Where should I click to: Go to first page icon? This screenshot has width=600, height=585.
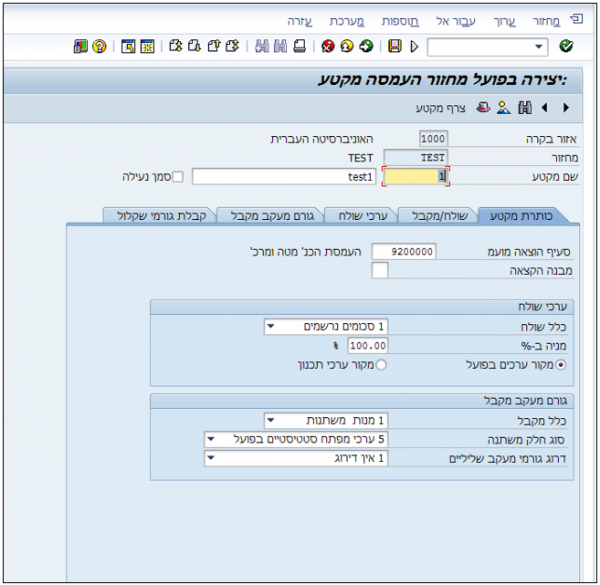(232, 46)
